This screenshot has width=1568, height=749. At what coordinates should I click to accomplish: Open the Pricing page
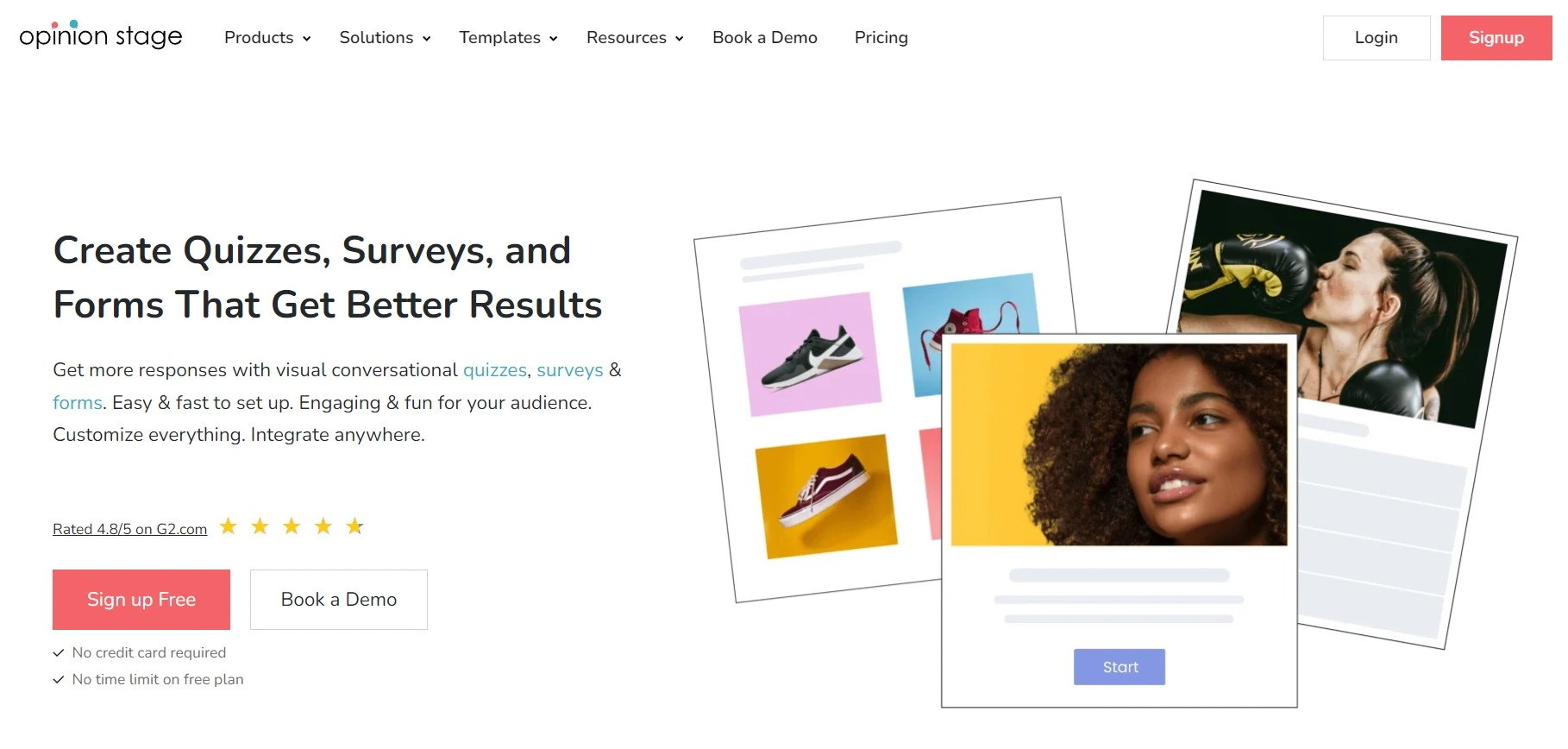tap(881, 38)
